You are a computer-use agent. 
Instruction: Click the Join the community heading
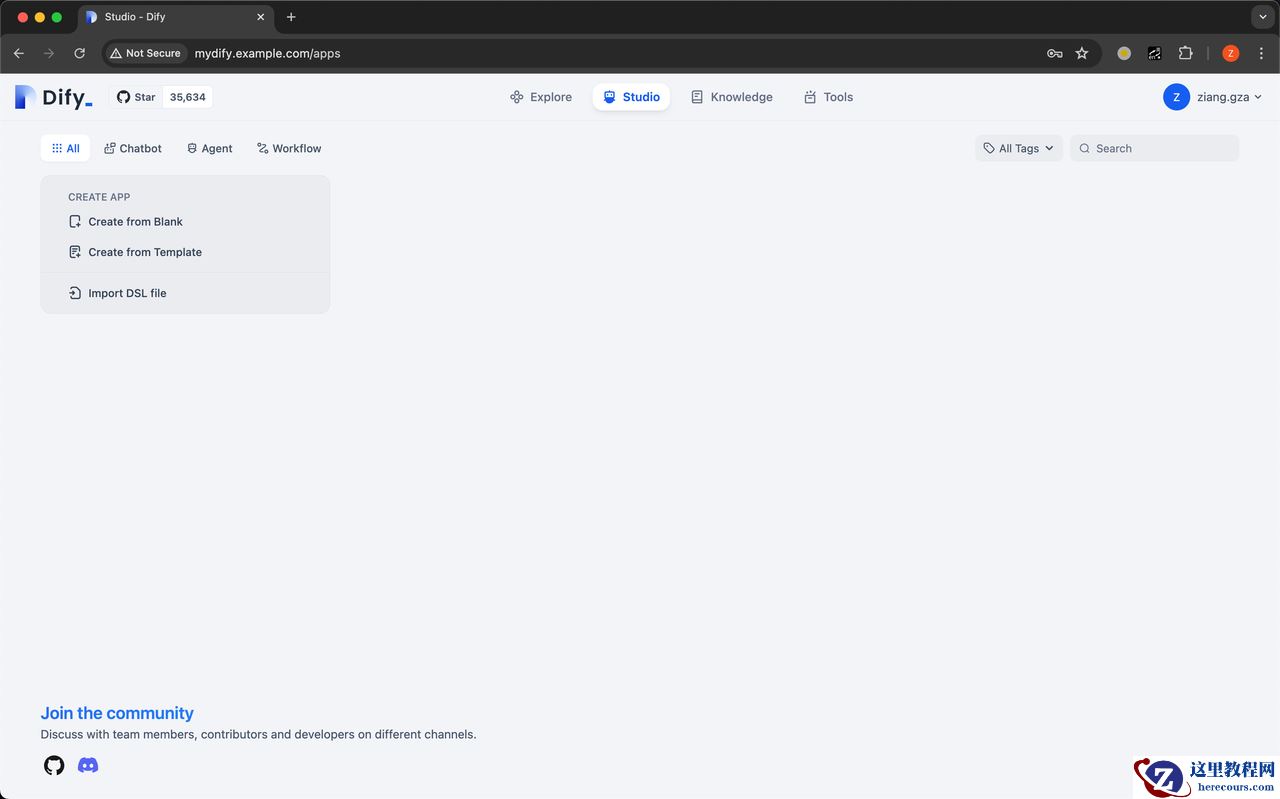tap(117, 713)
